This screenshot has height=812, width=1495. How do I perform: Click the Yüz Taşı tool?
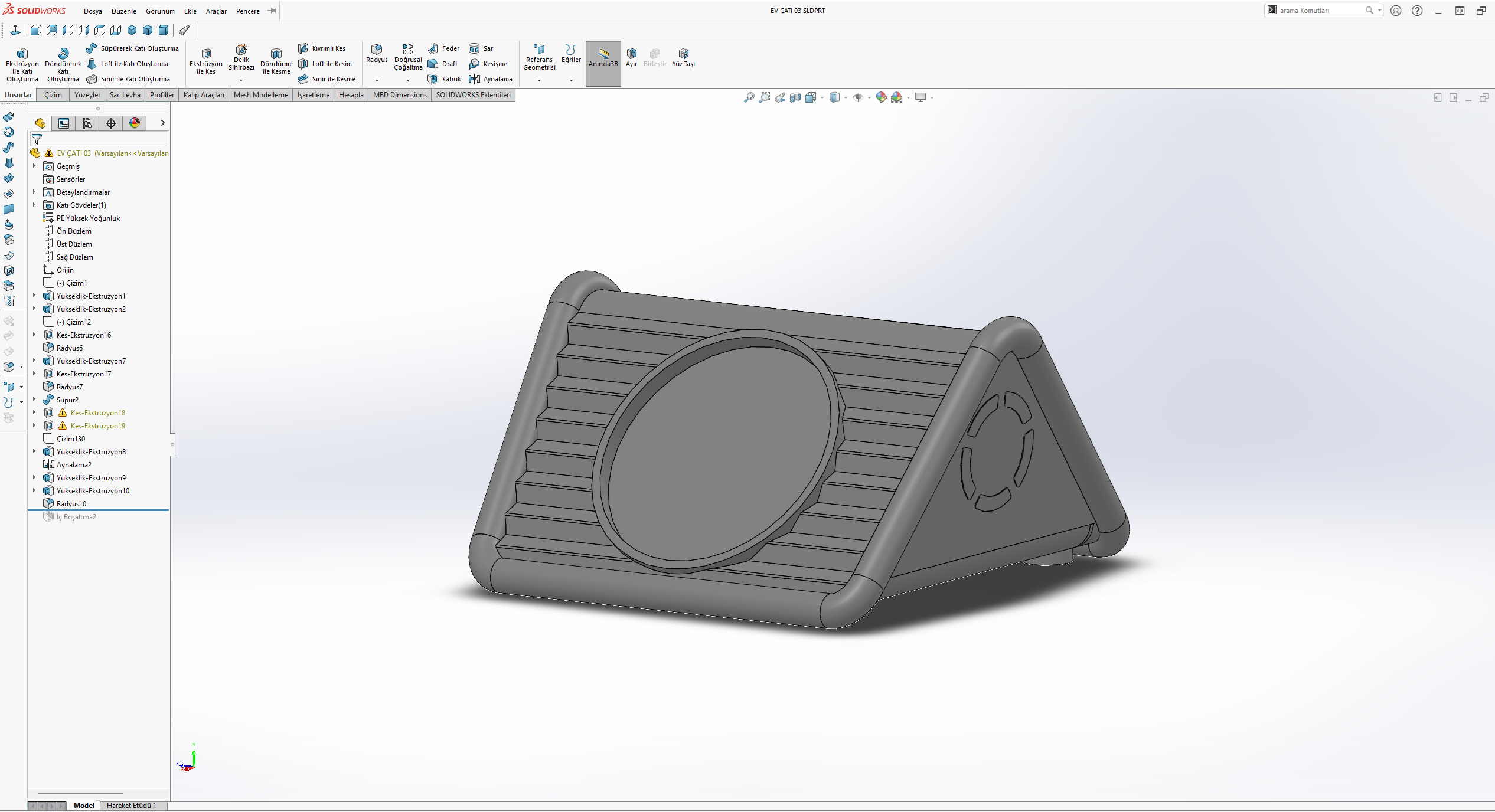pyautogui.click(x=683, y=57)
